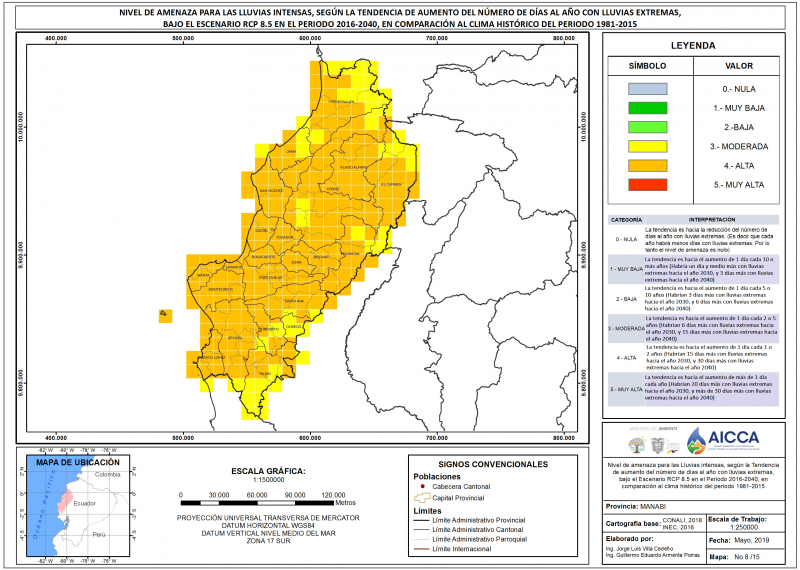
Task: Click the CATEGORÍA header in interpretation table
Action: pyautogui.click(x=626, y=220)
